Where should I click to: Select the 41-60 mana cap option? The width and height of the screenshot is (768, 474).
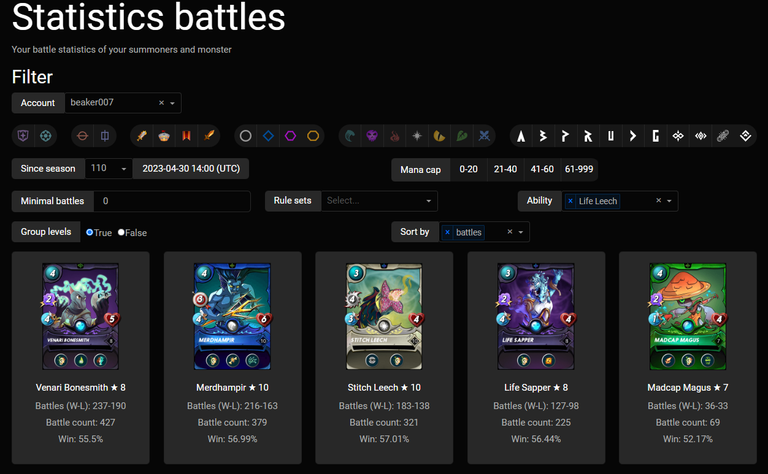click(542, 169)
